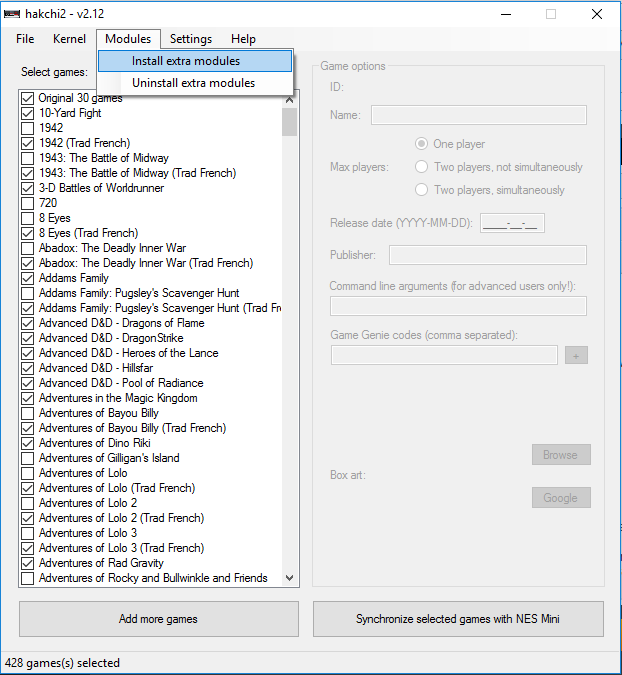Open the Kernel menu

[69, 39]
